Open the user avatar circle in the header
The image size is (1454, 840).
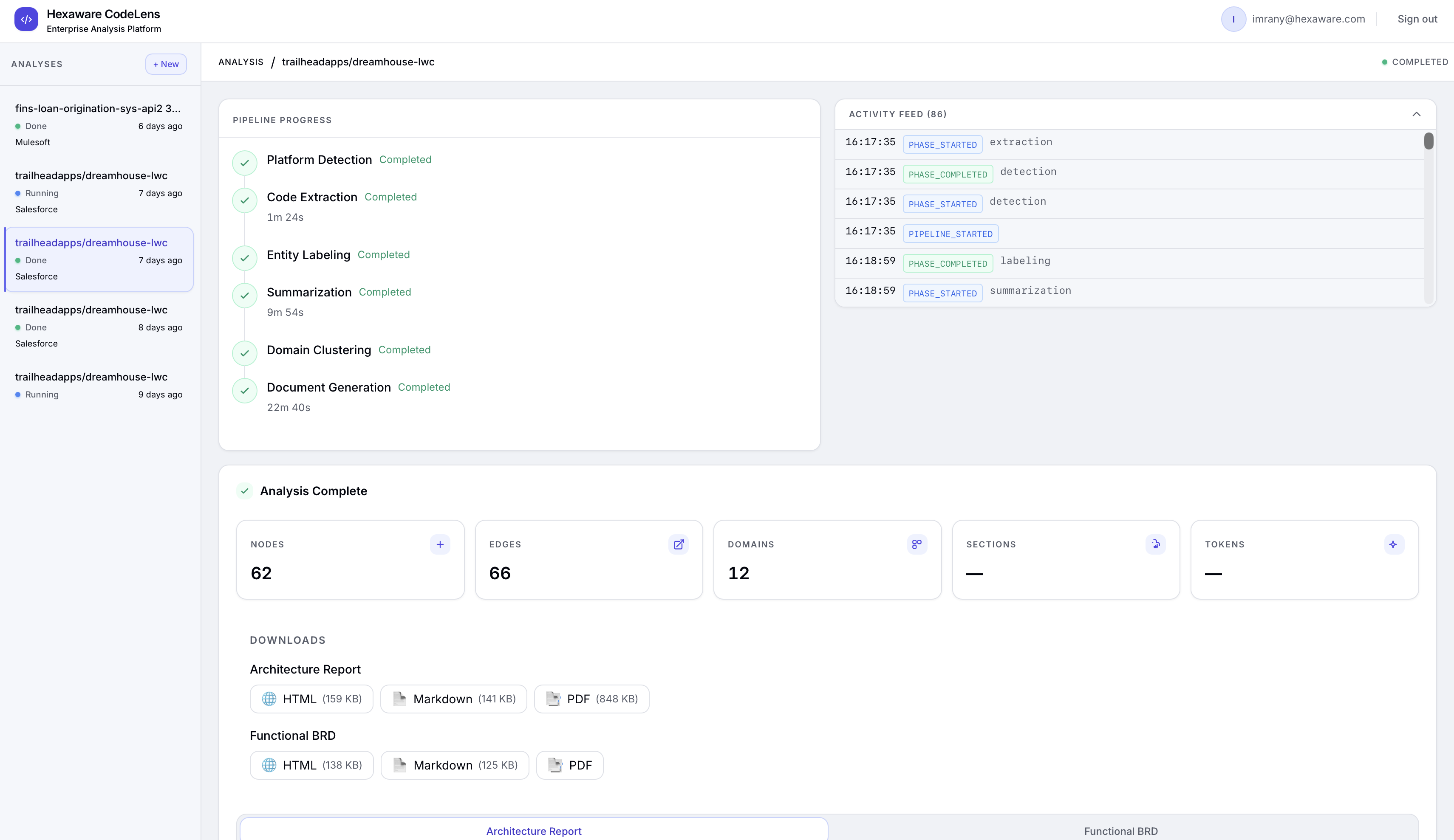click(x=1233, y=19)
